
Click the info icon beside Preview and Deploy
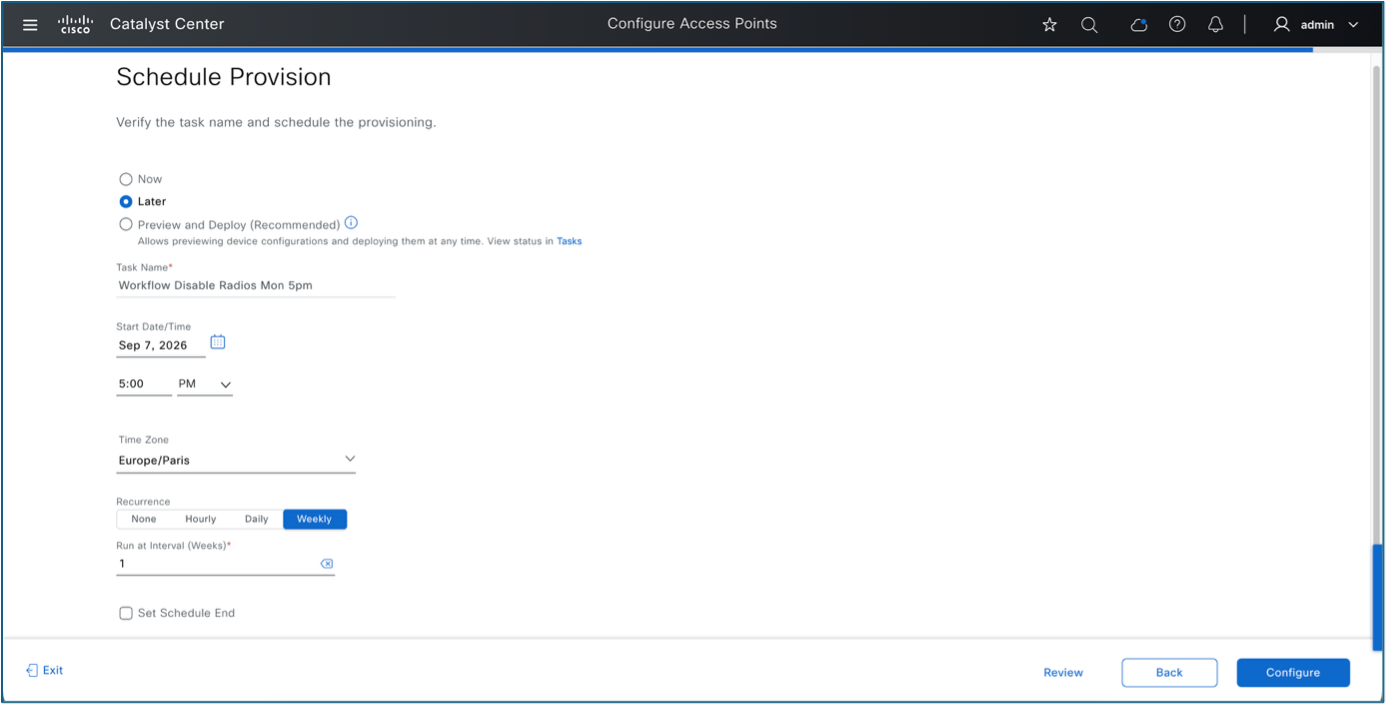coord(351,223)
